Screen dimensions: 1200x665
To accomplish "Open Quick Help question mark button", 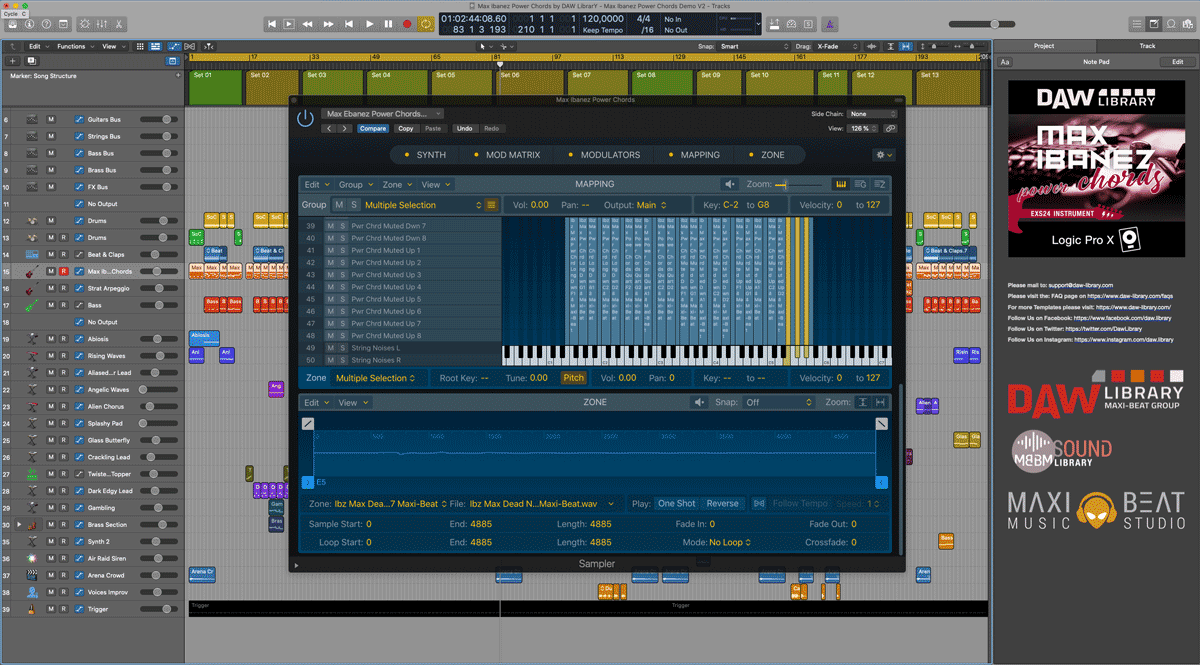I will 47,23.
